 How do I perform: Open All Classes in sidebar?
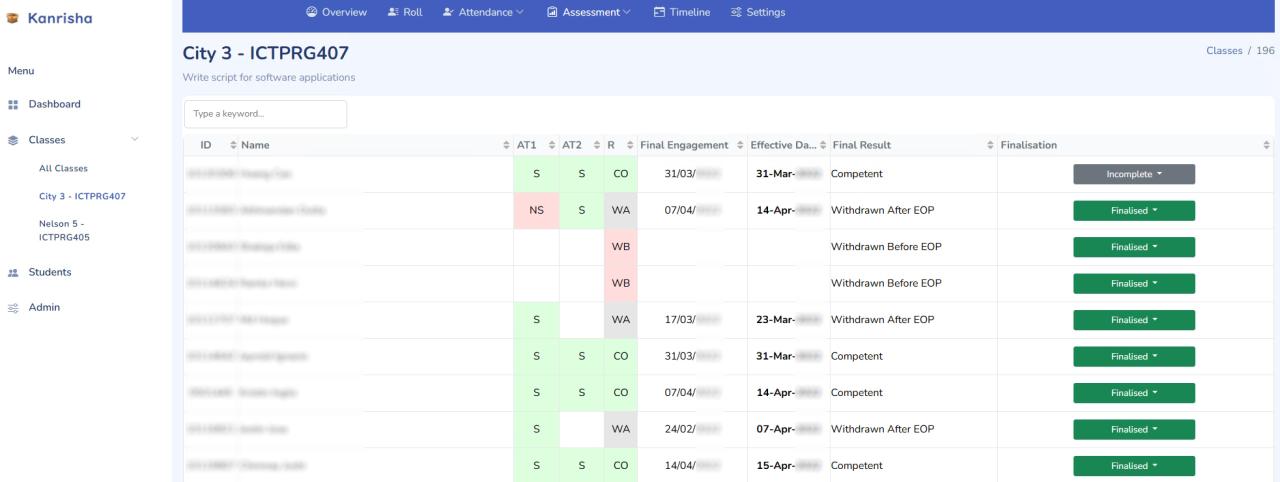tap(63, 168)
